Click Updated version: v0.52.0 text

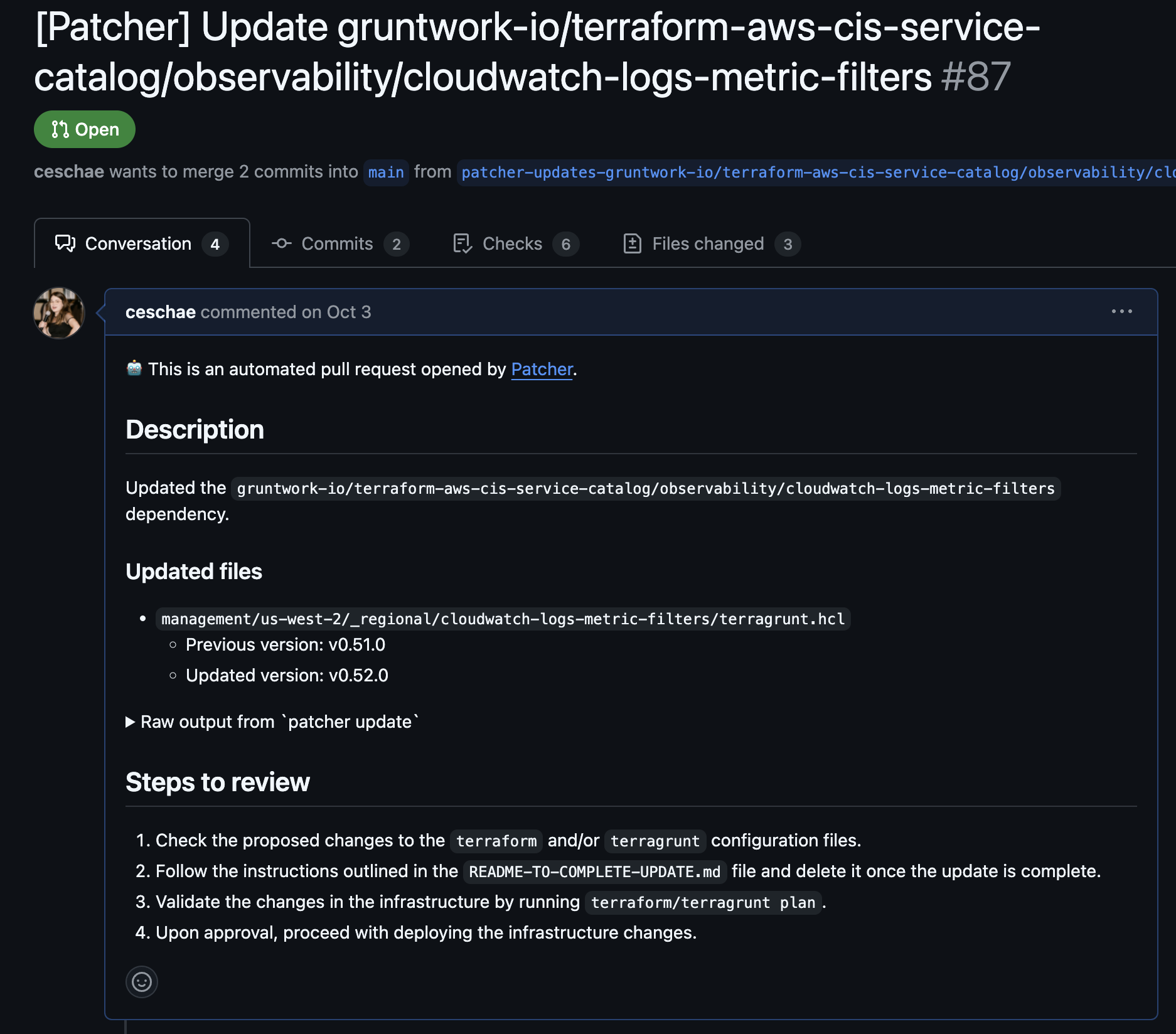[287, 675]
